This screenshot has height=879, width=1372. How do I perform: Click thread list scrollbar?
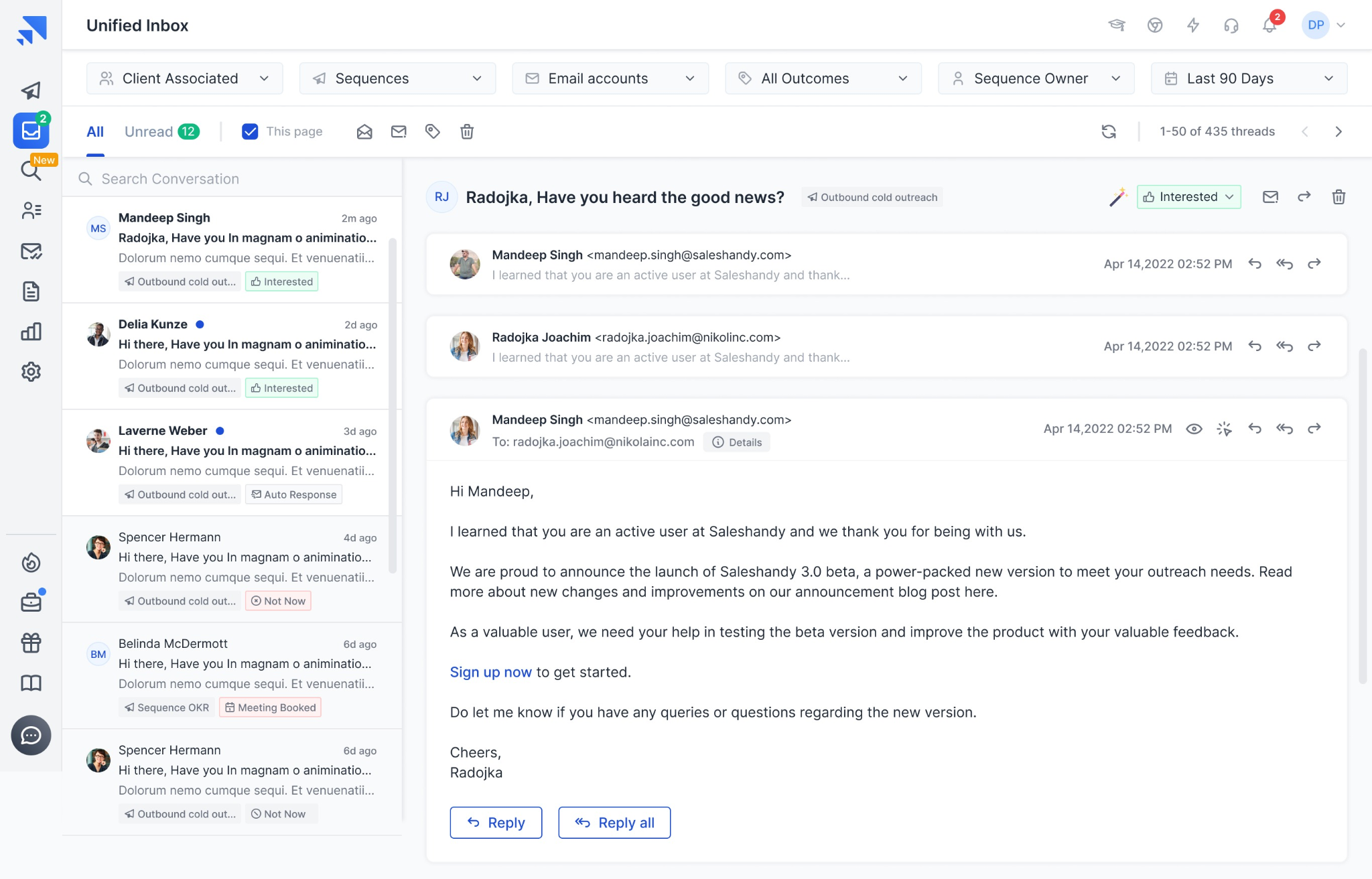393,405
